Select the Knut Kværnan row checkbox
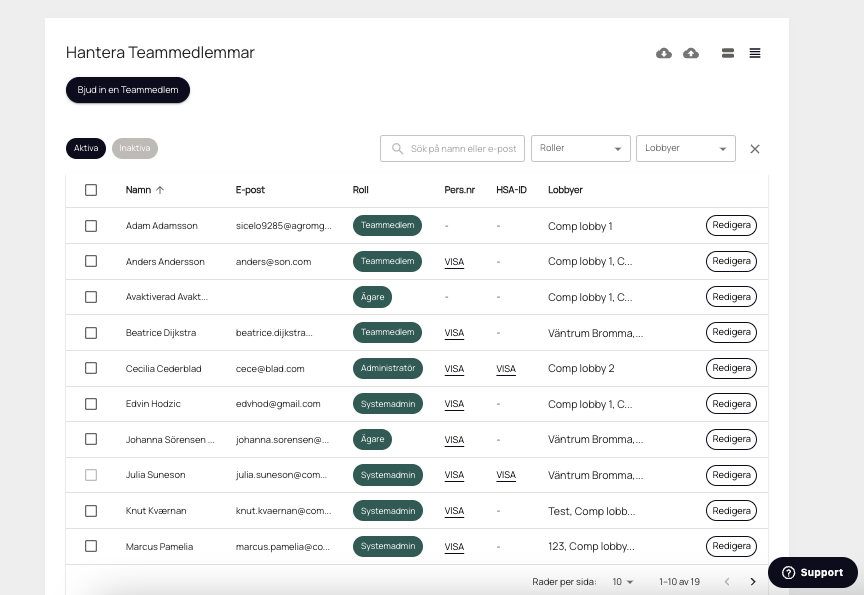The height and width of the screenshot is (595, 864). [91, 511]
